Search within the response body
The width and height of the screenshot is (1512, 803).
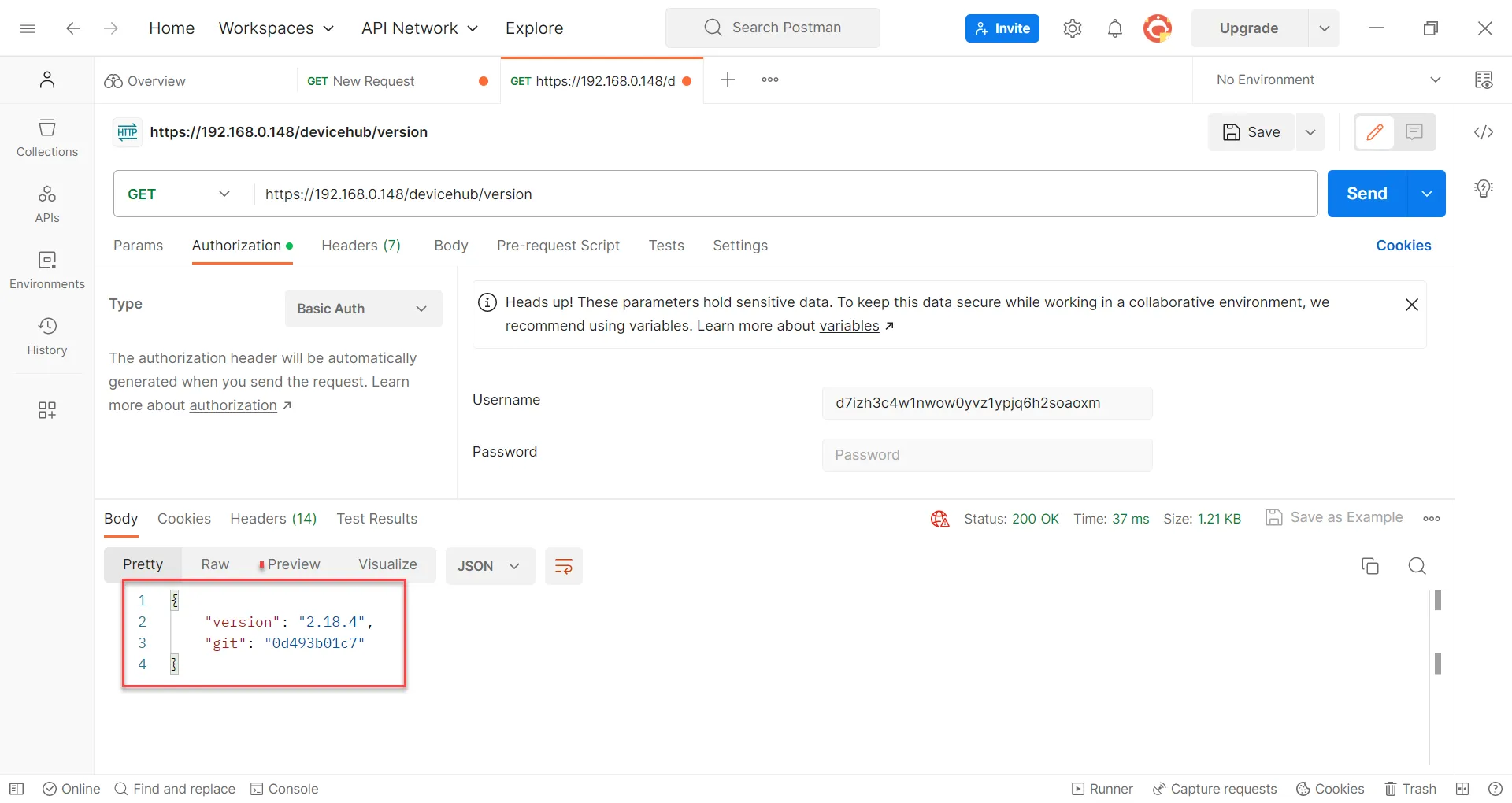coord(1417,566)
